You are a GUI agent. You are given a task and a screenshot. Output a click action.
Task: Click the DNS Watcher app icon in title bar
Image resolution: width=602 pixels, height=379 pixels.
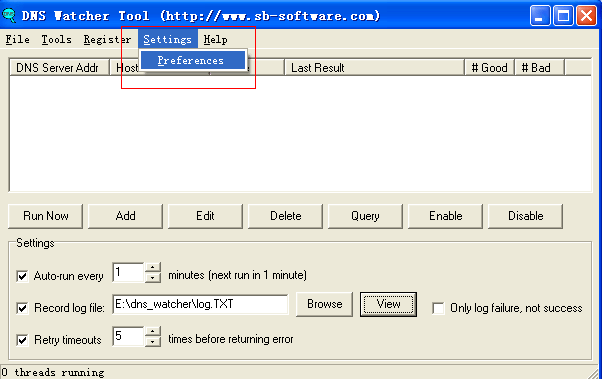(x=8, y=15)
